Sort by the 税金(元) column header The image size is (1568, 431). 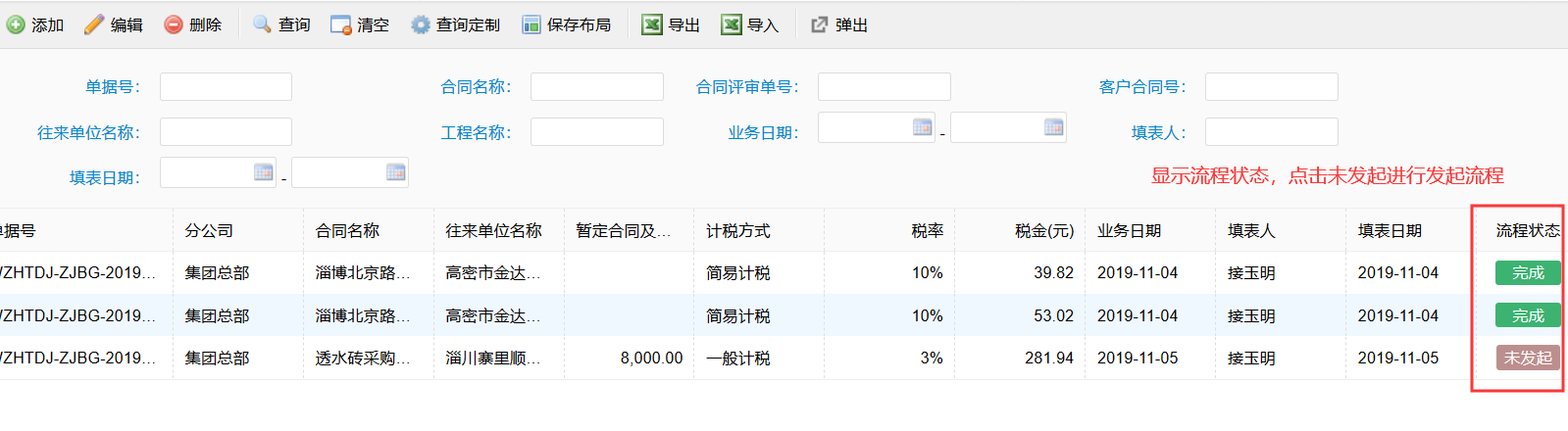pyautogui.click(x=1020, y=230)
